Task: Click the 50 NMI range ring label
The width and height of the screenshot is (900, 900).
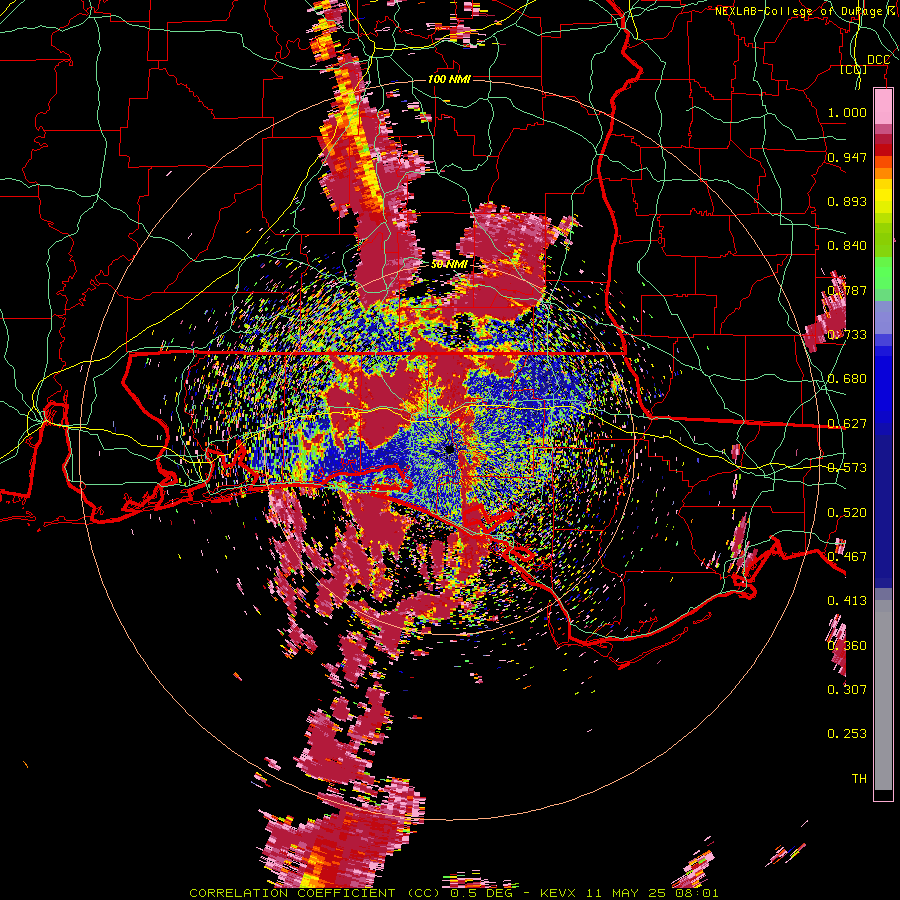Action: [449, 265]
